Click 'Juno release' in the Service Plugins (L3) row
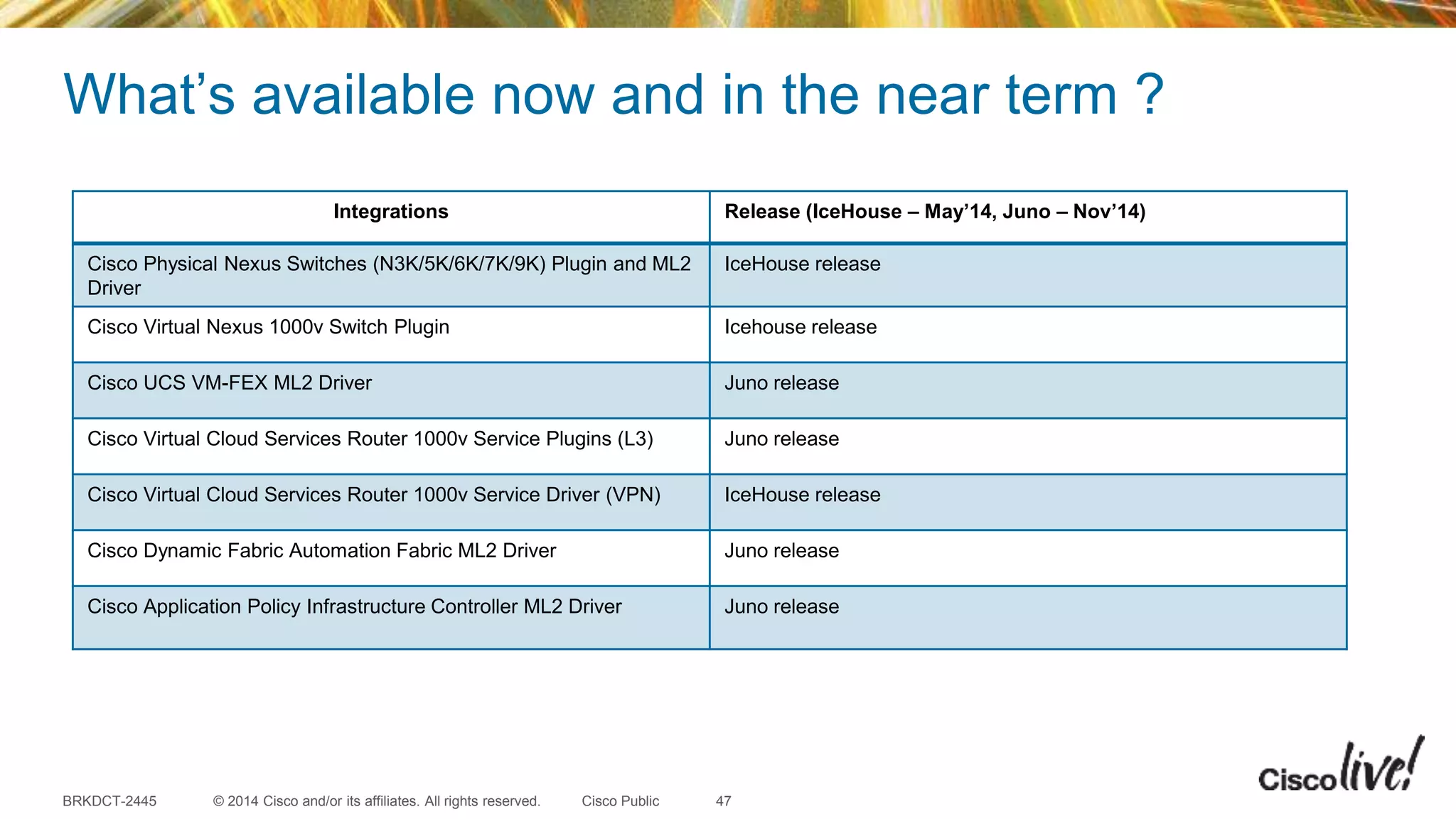Screen dimensions: 1456x819 (781, 439)
